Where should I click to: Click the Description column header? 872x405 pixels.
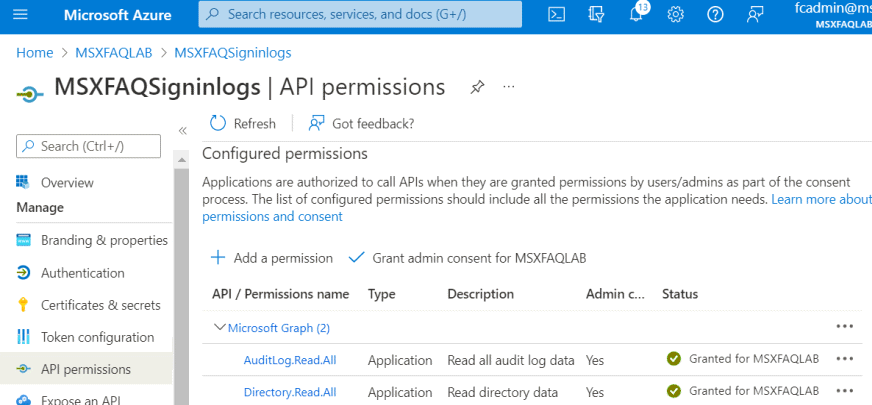tap(481, 294)
